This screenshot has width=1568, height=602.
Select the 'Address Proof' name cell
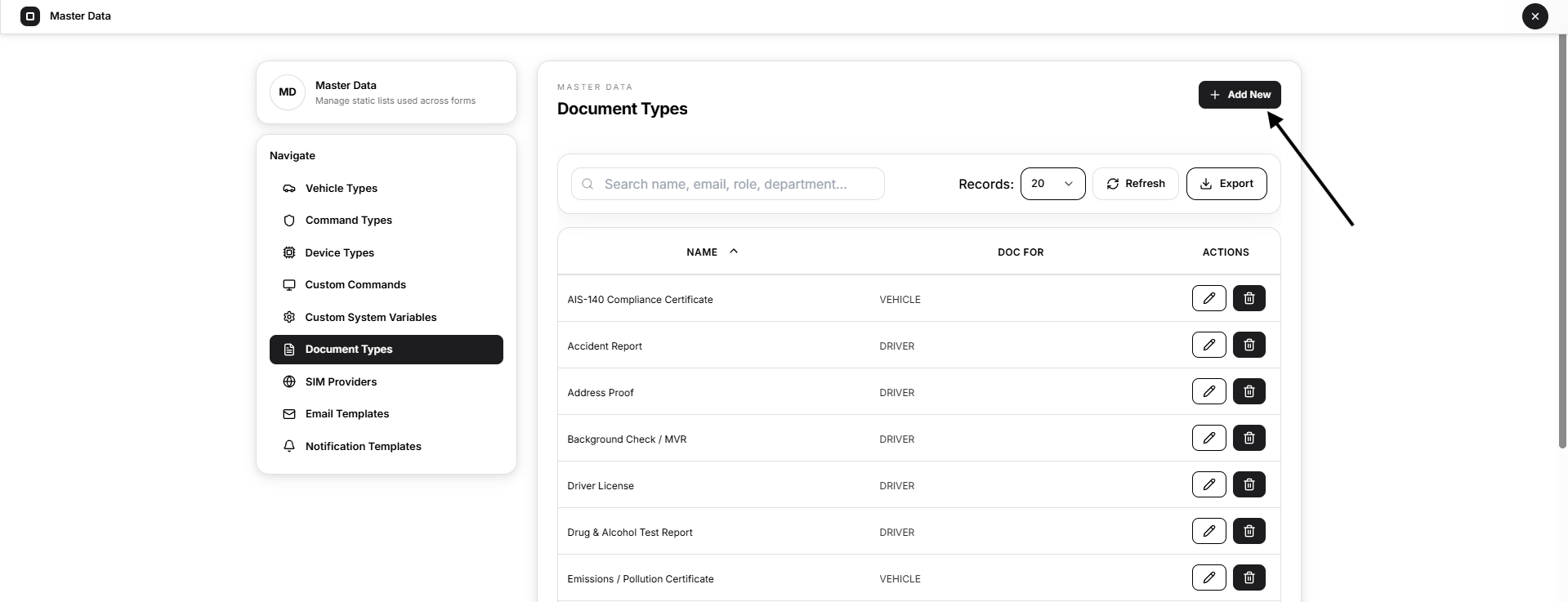pyautogui.click(x=601, y=393)
